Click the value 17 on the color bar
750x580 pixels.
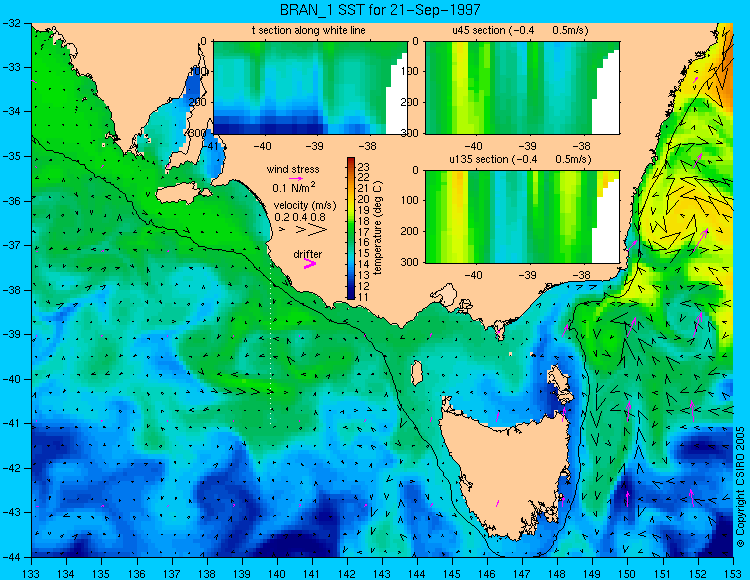point(363,232)
